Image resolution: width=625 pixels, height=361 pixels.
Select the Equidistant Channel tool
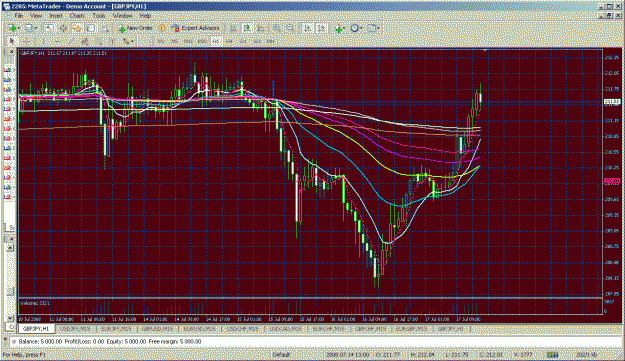[85, 41]
